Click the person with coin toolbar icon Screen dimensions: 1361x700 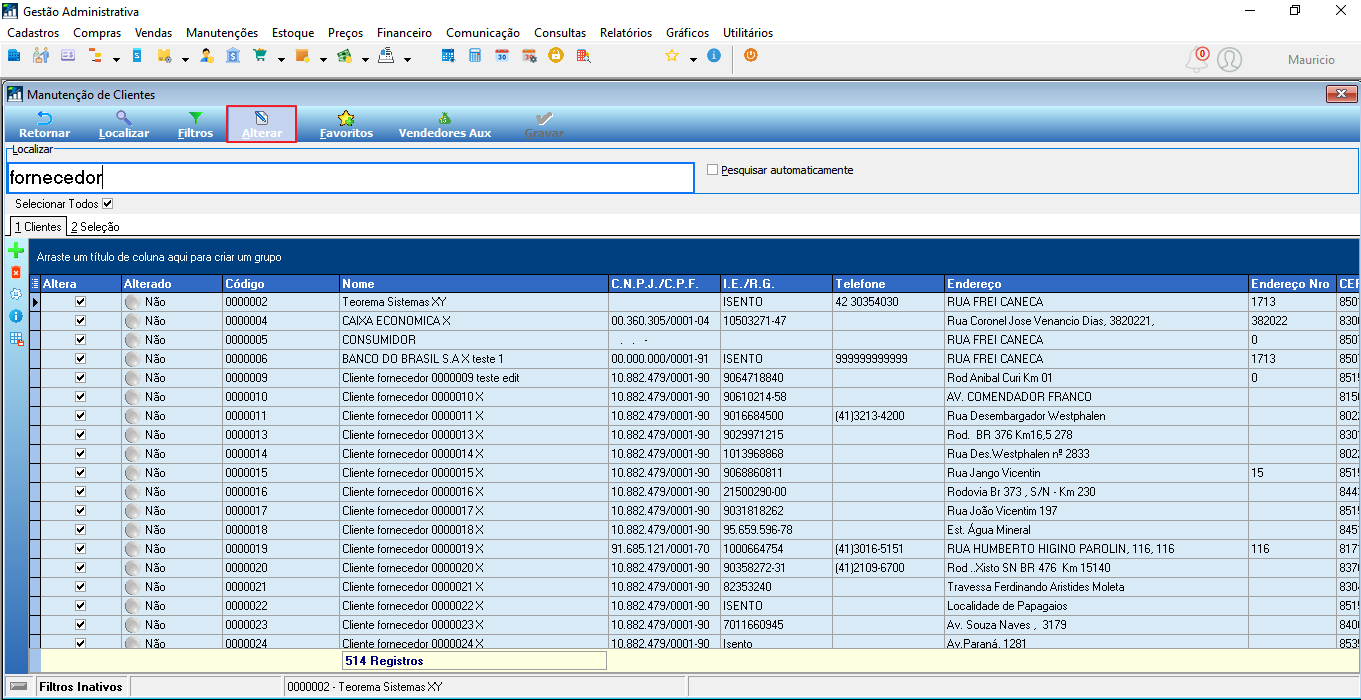207,56
